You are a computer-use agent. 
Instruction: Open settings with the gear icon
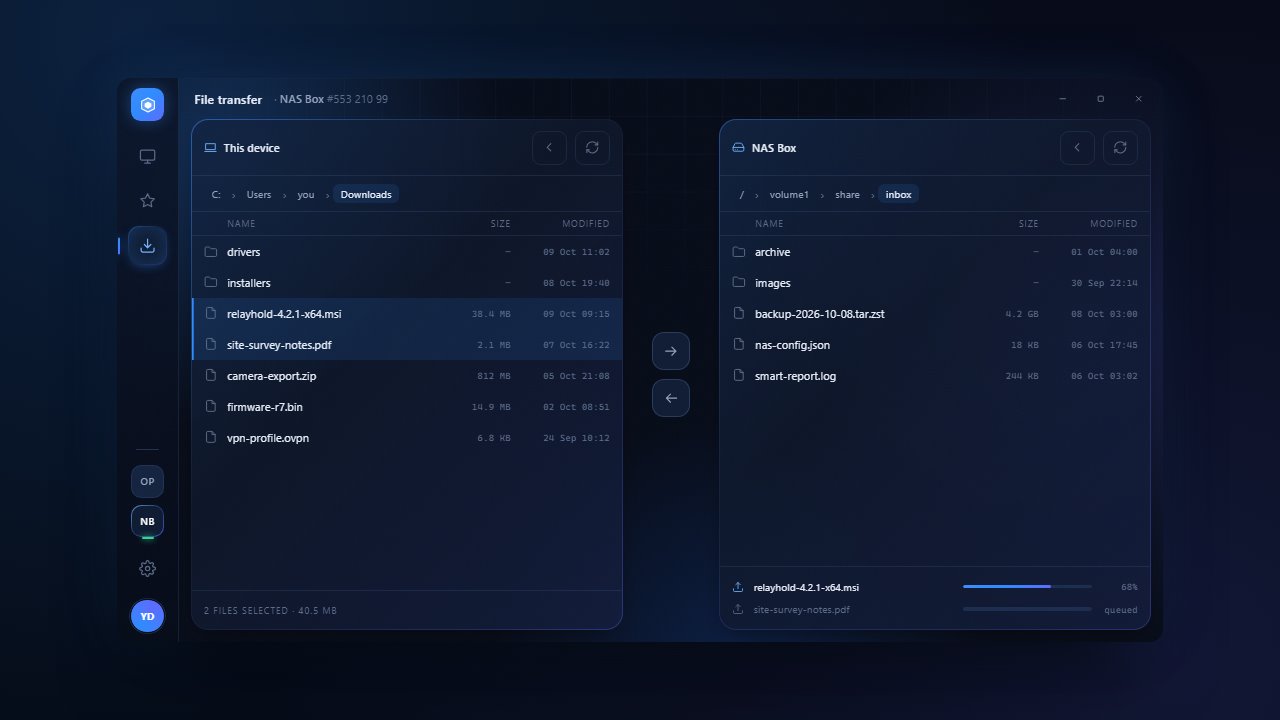click(147, 569)
